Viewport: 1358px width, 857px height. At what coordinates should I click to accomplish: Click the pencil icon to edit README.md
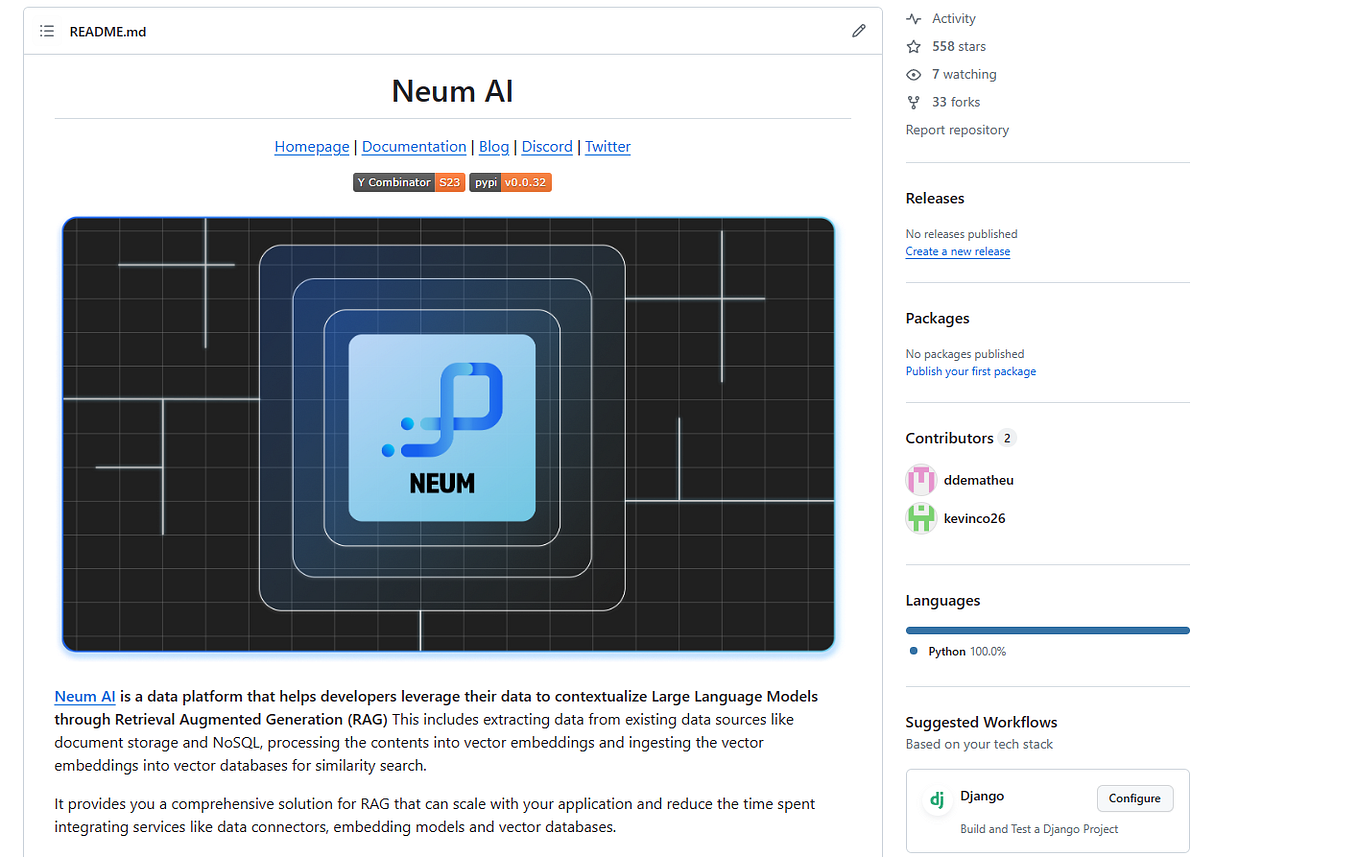click(x=858, y=30)
